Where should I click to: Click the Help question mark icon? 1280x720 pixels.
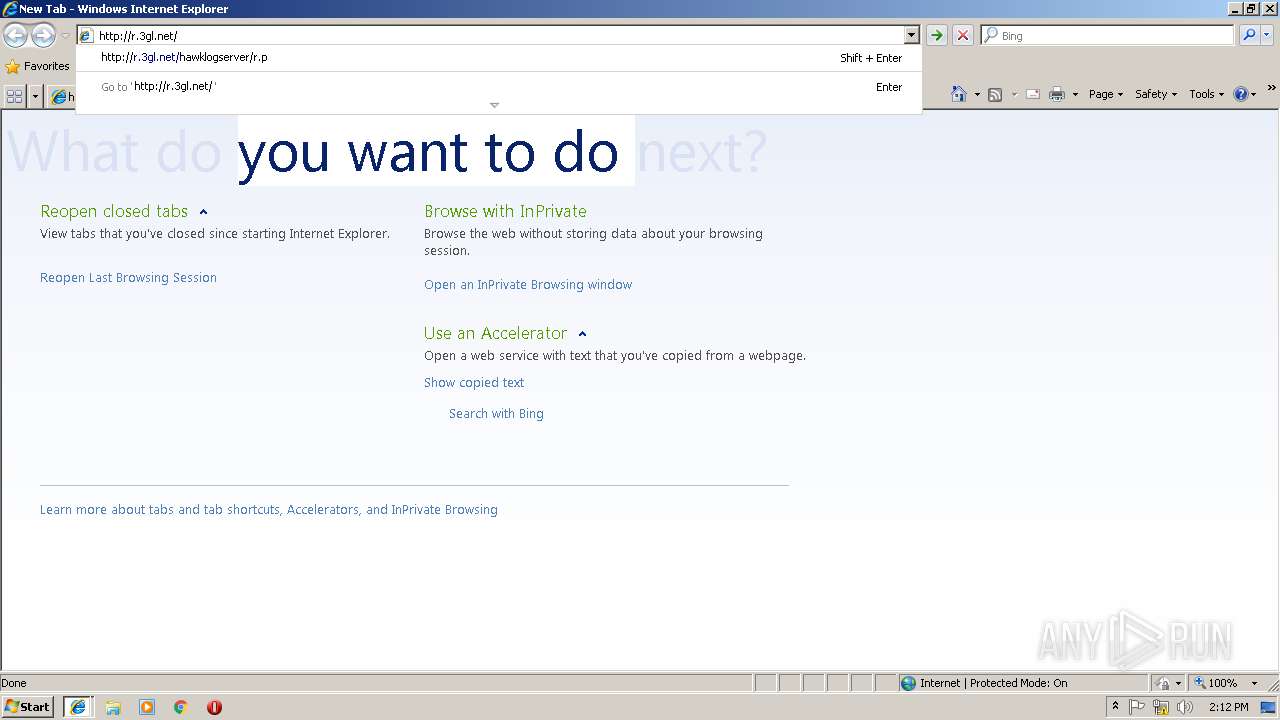click(x=1241, y=94)
